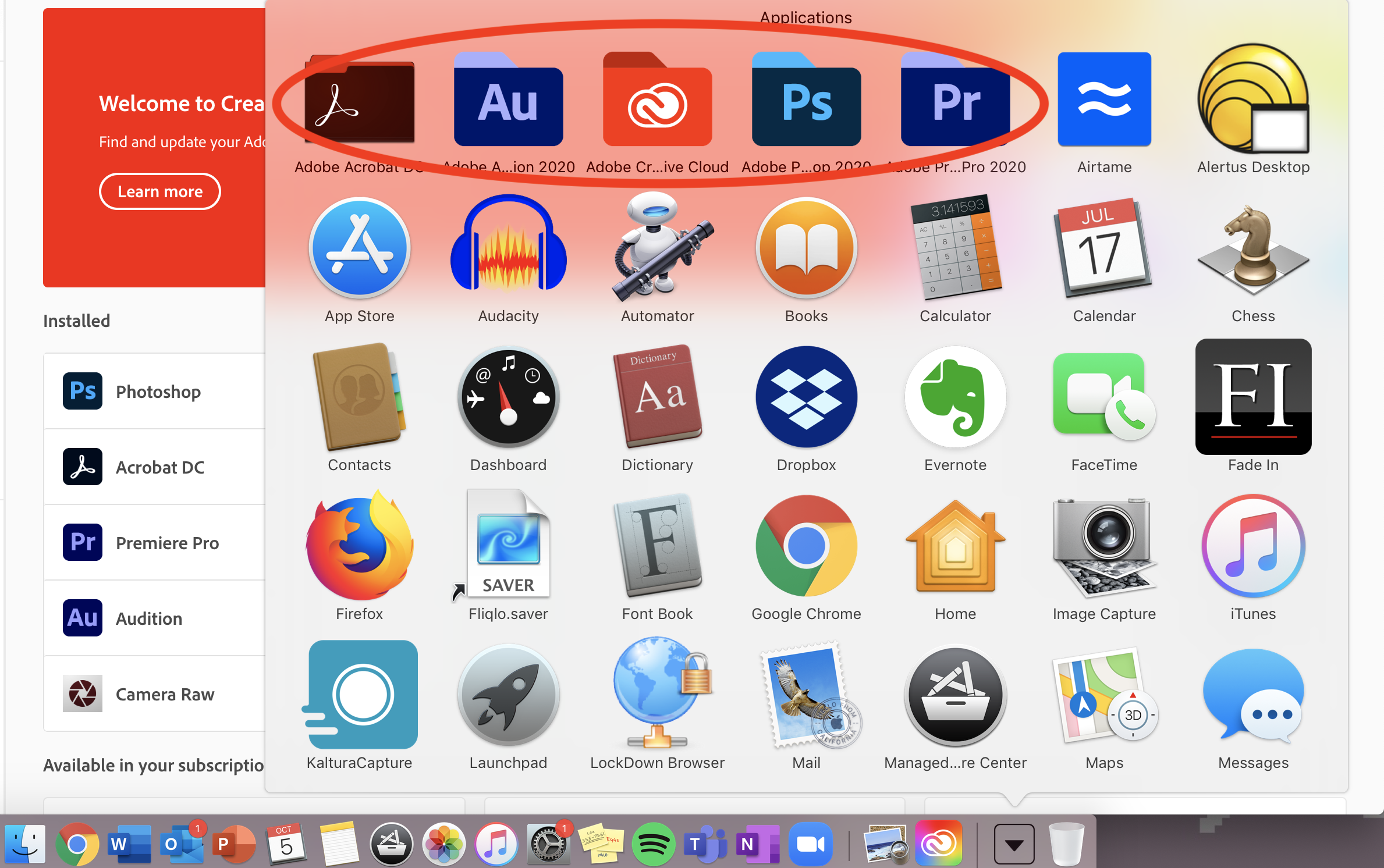Launch Audacity from the Applications stack
The image size is (1384, 868).
[x=508, y=248]
